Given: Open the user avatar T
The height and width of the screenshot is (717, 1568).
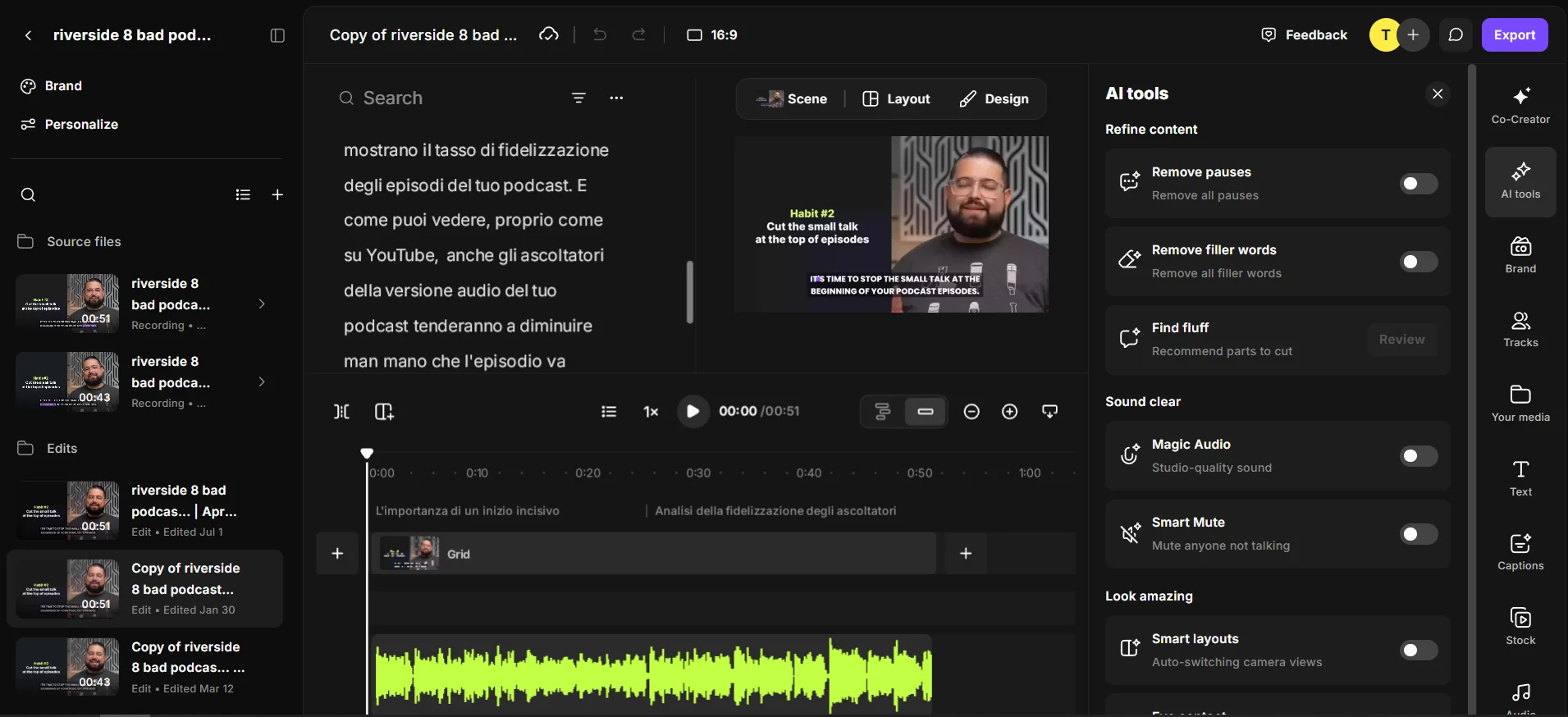Looking at the screenshot, I should point(1385,34).
